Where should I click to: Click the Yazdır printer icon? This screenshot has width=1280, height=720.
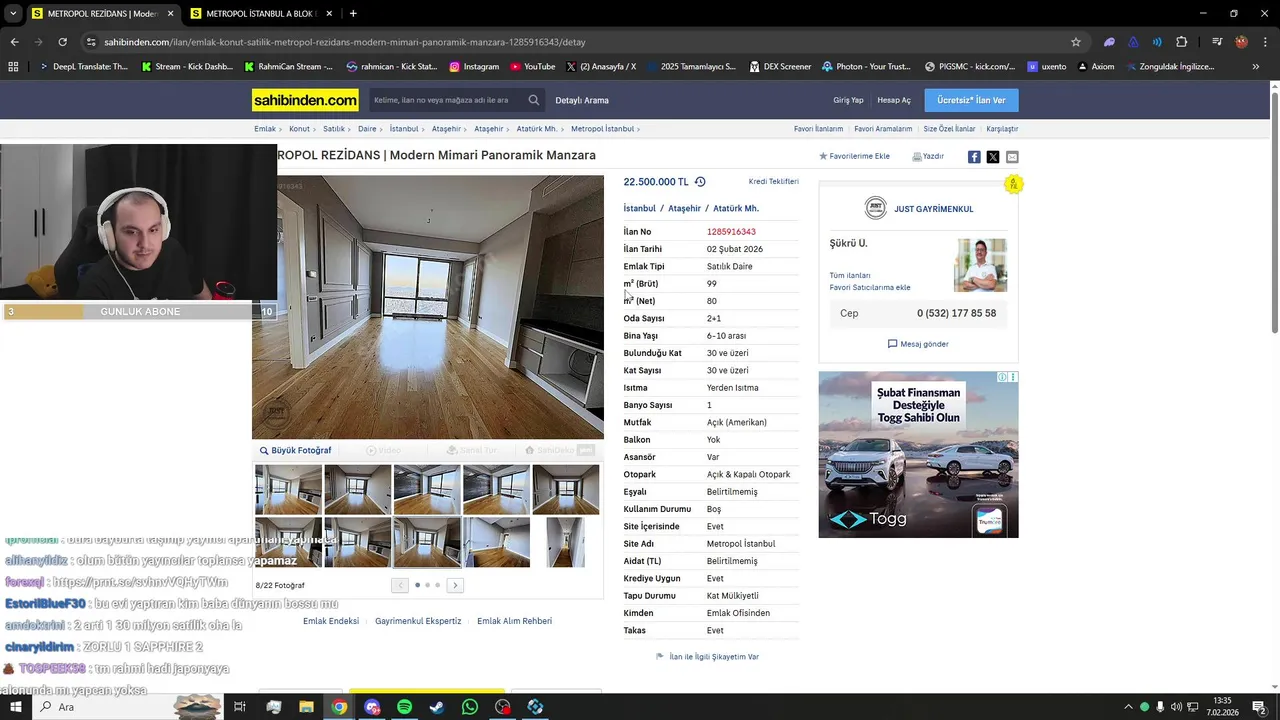point(917,157)
